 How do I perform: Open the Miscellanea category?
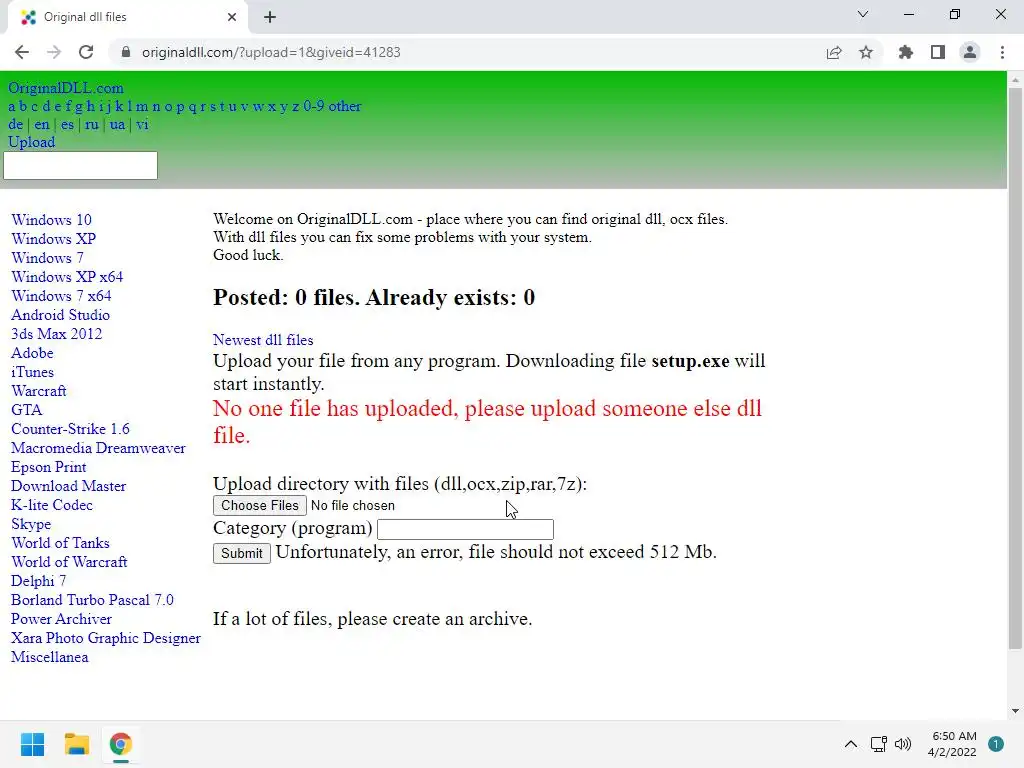click(49, 656)
